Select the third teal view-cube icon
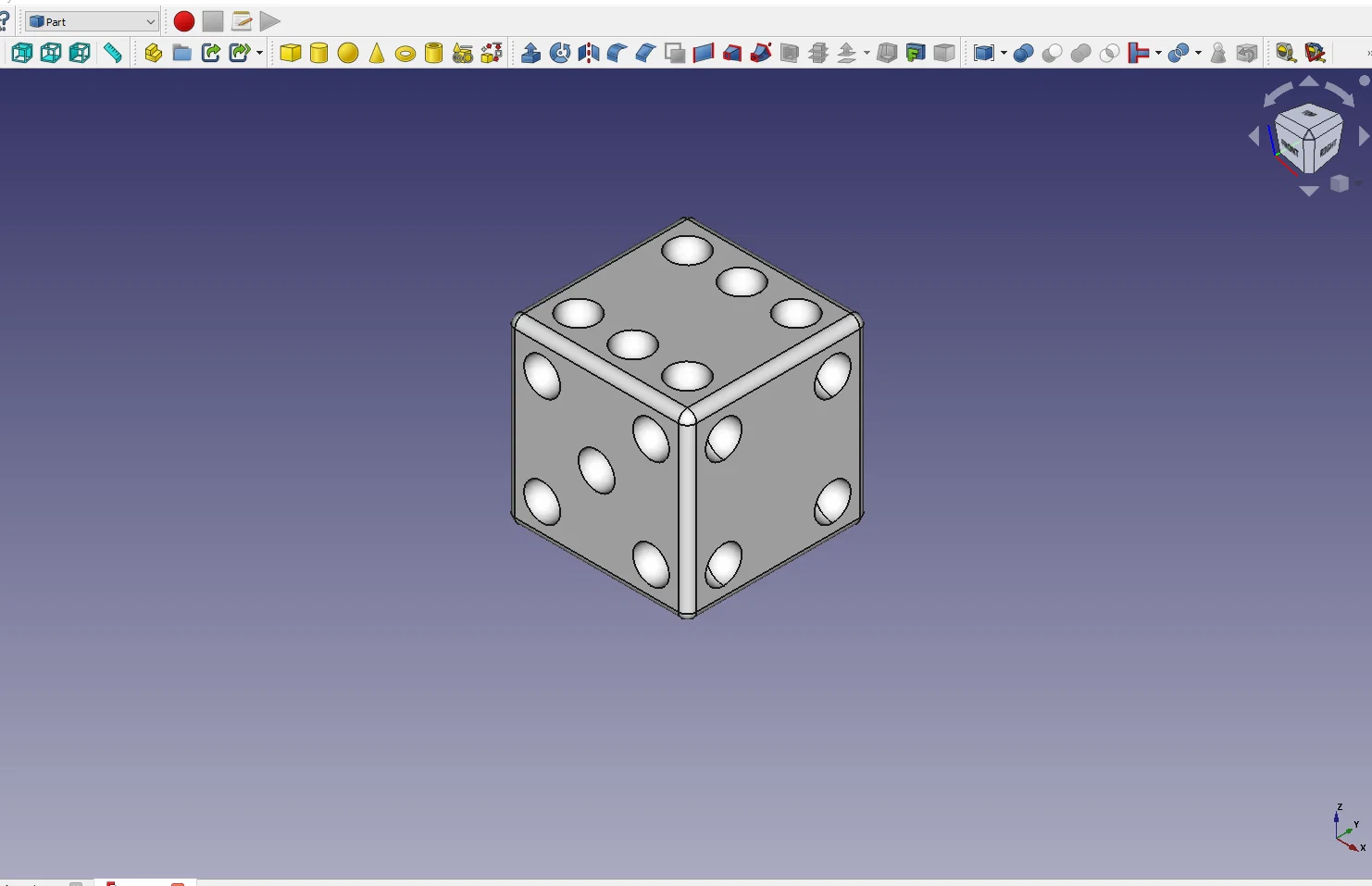 80,53
